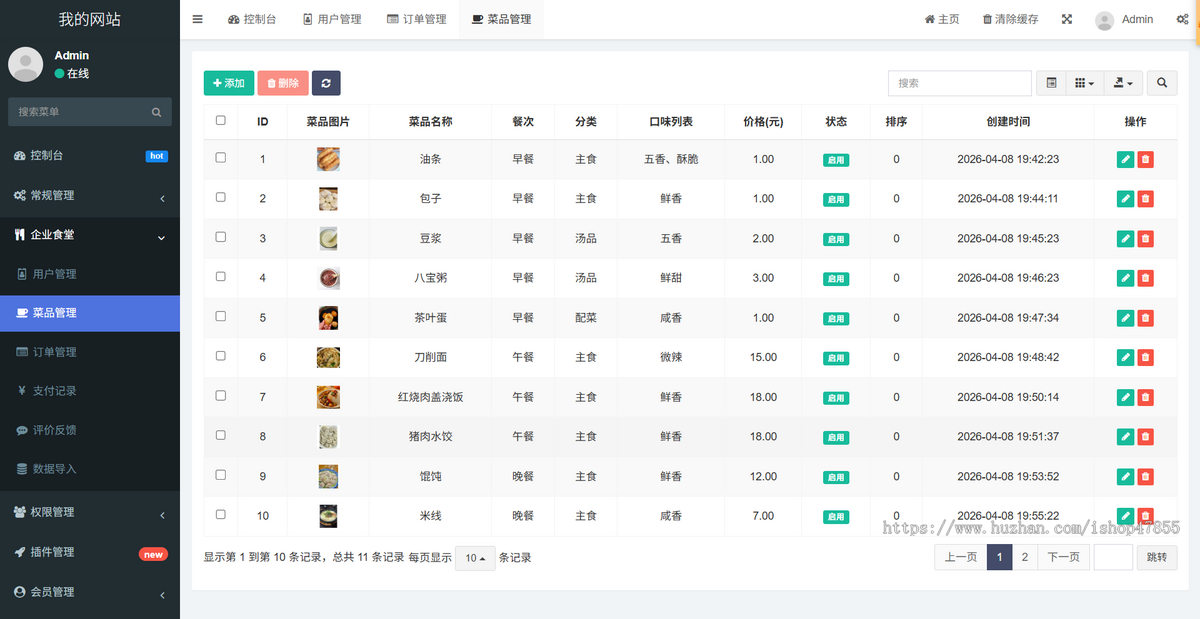
Task: Click the 八宝粥 dish thumbnail image
Action: click(328, 278)
